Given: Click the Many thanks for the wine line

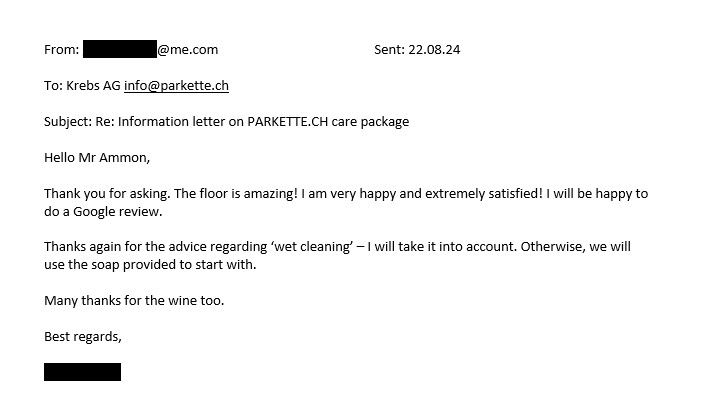Looking at the screenshot, I should click(x=134, y=301).
